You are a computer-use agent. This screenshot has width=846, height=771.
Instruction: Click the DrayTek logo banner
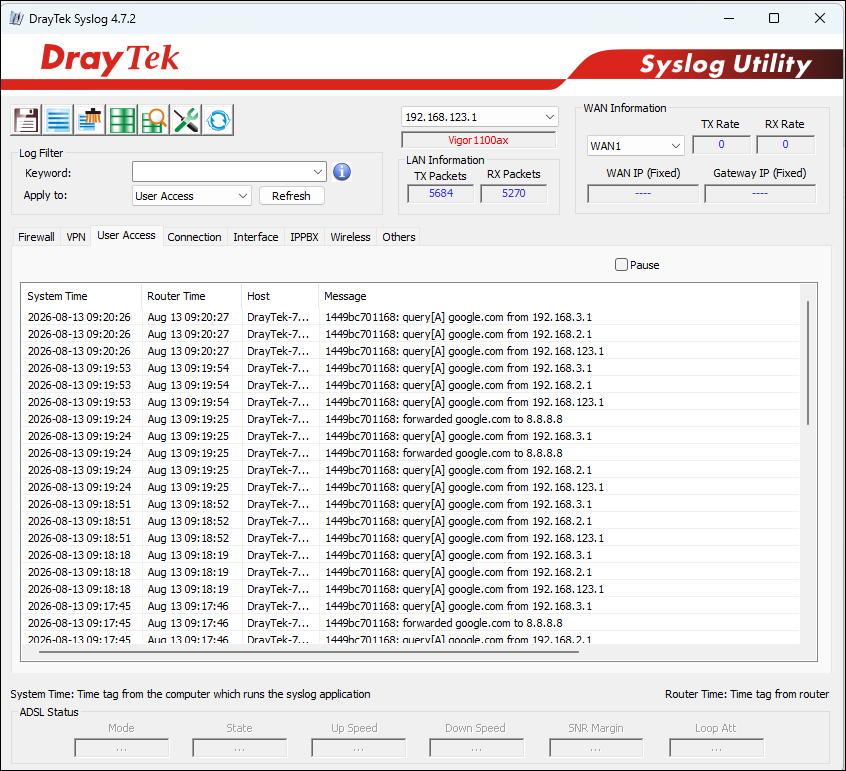point(110,59)
